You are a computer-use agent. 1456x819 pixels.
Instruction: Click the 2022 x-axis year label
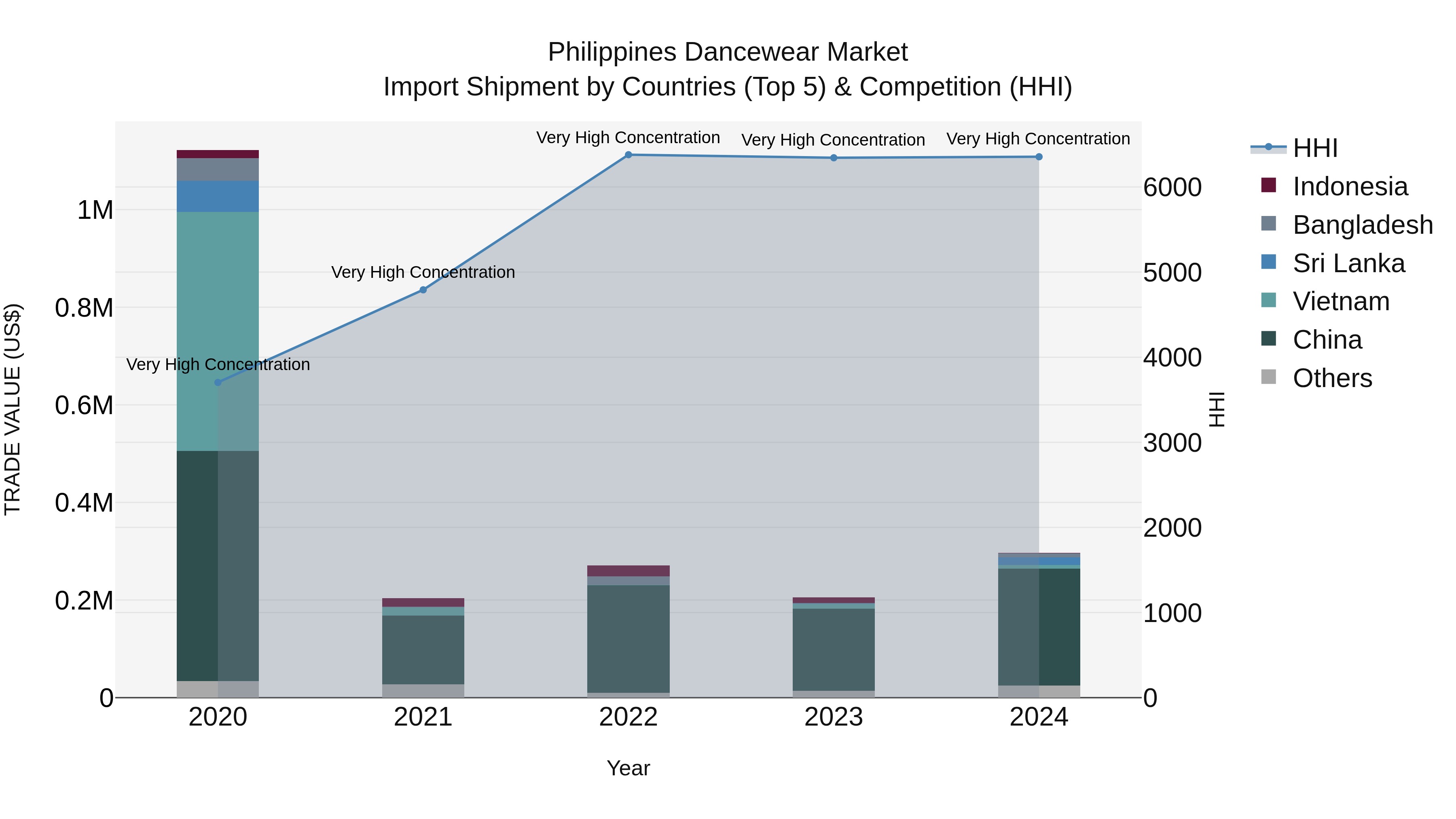pos(629,717)
